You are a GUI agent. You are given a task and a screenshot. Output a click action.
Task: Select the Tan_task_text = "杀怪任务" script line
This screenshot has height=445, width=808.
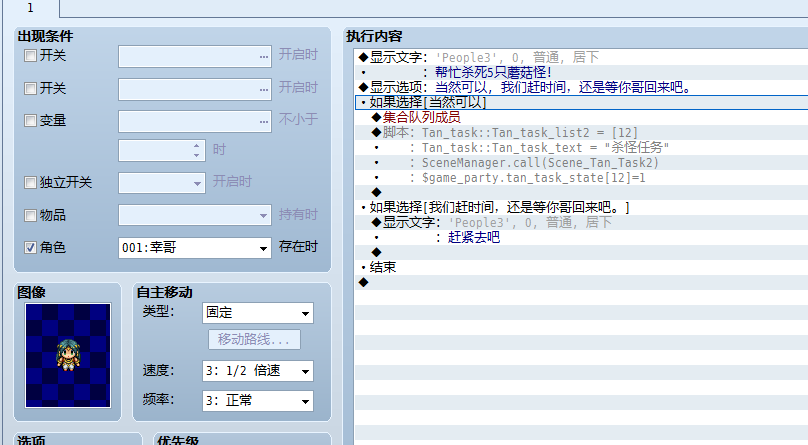click(x=581, y=147)
